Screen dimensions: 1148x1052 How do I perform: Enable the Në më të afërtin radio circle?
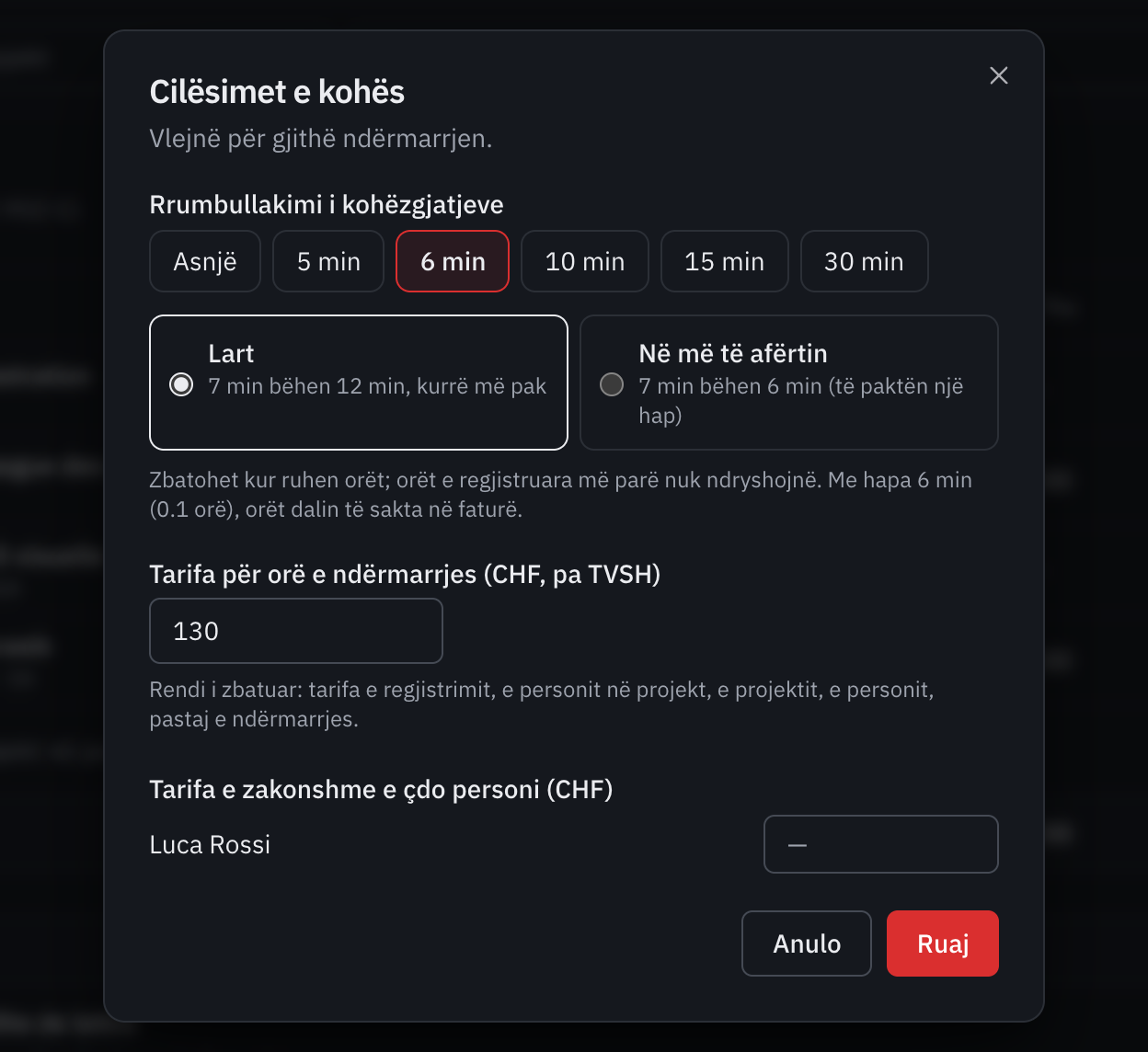(612, 384)
